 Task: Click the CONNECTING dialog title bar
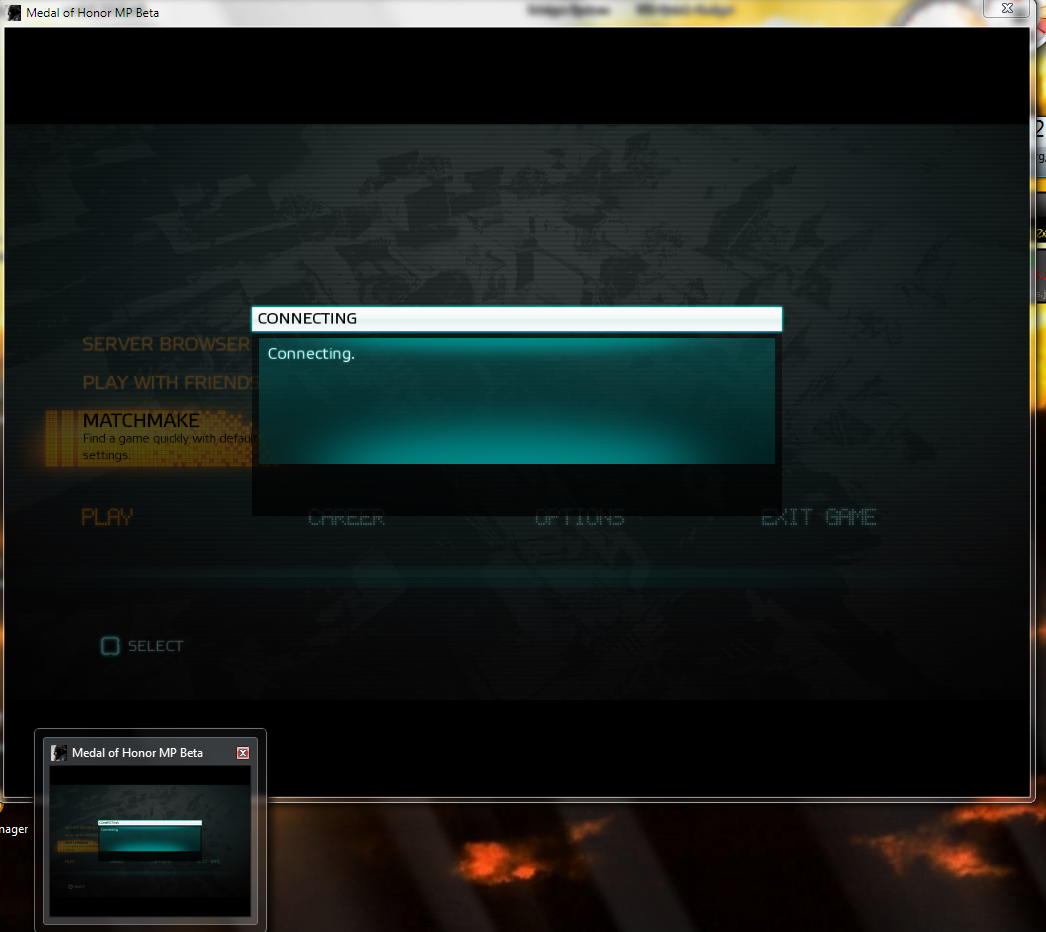coord(516,318)
